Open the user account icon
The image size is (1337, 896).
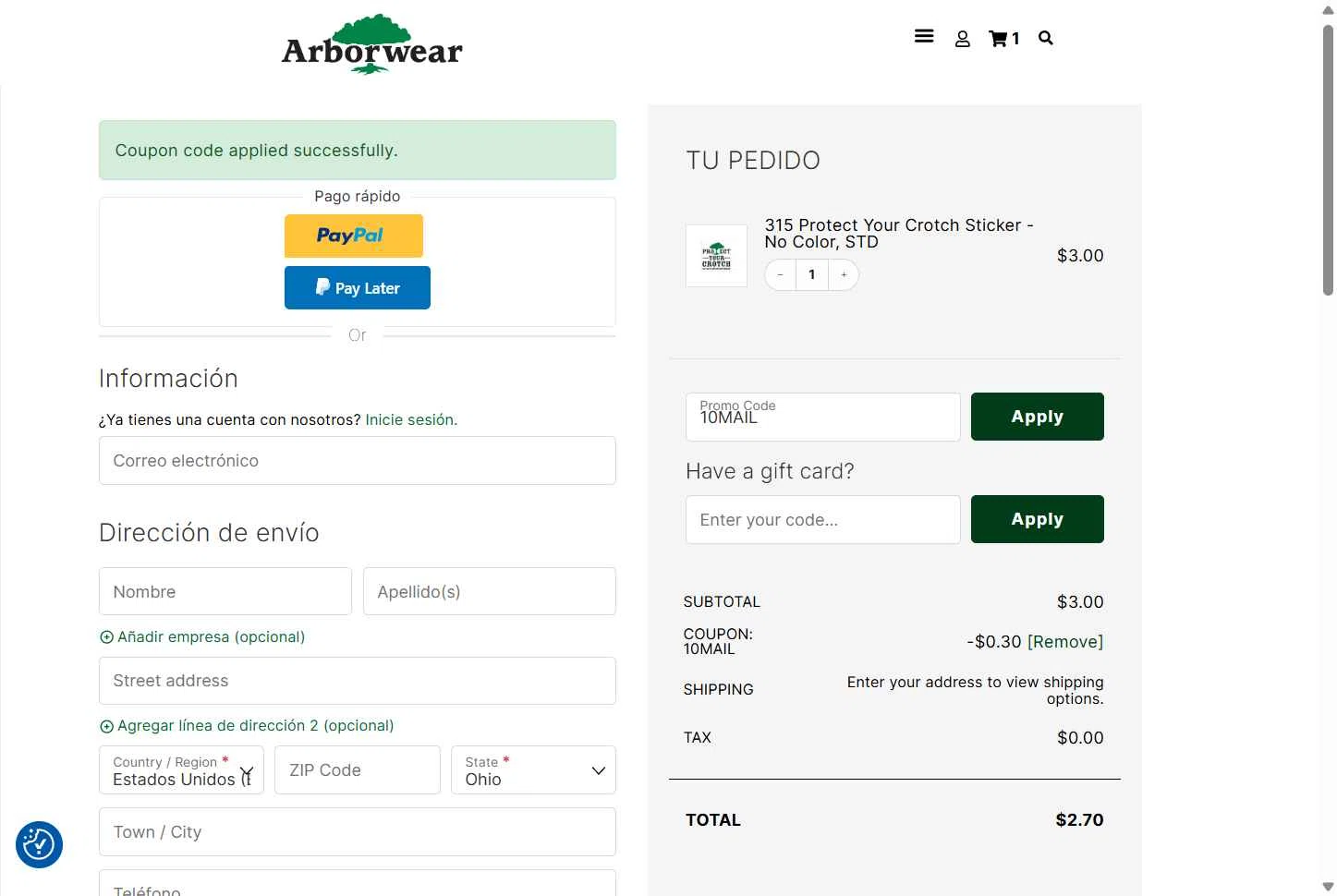(962, 39)
